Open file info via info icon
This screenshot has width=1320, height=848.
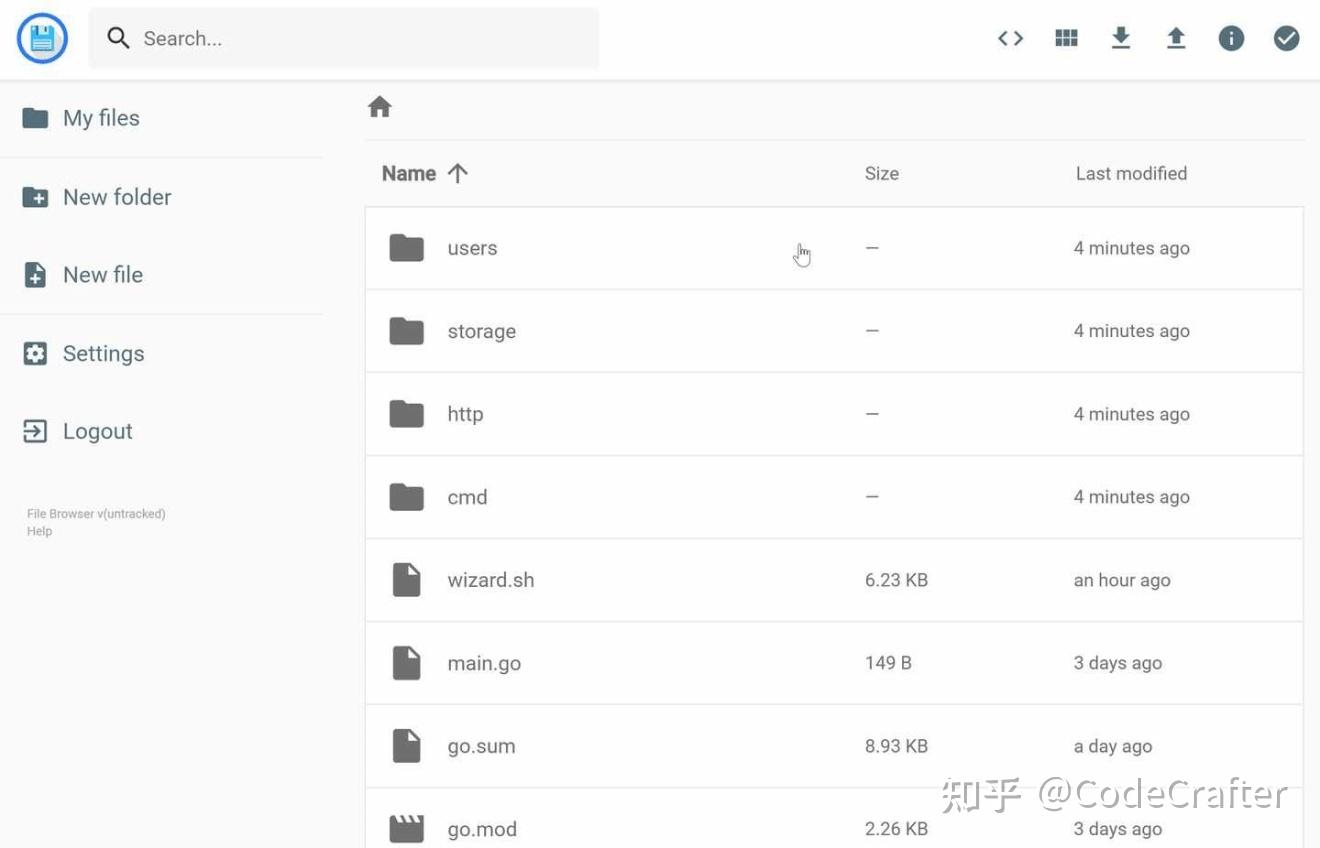(1231, 39)
